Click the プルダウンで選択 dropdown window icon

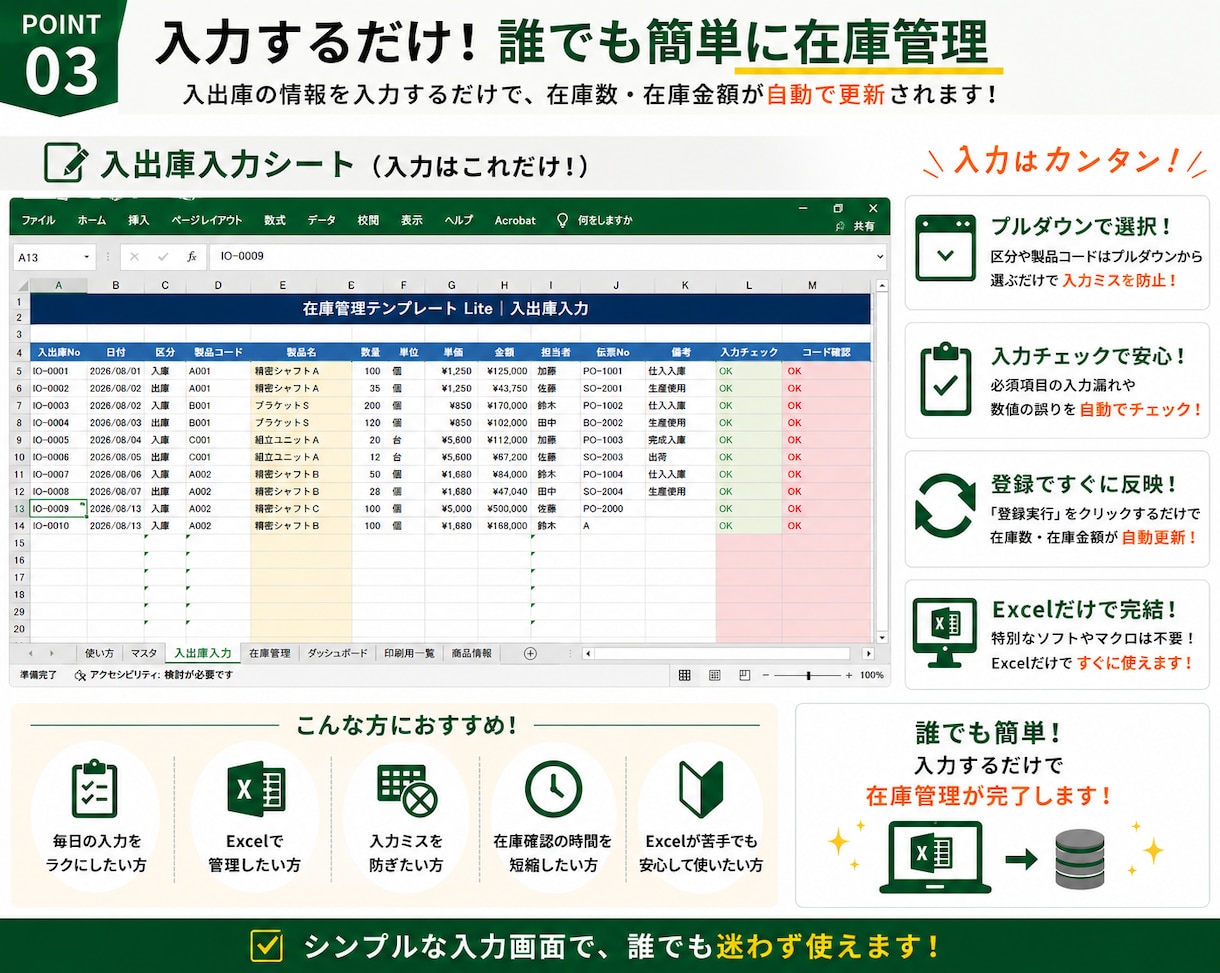(945, 248)
